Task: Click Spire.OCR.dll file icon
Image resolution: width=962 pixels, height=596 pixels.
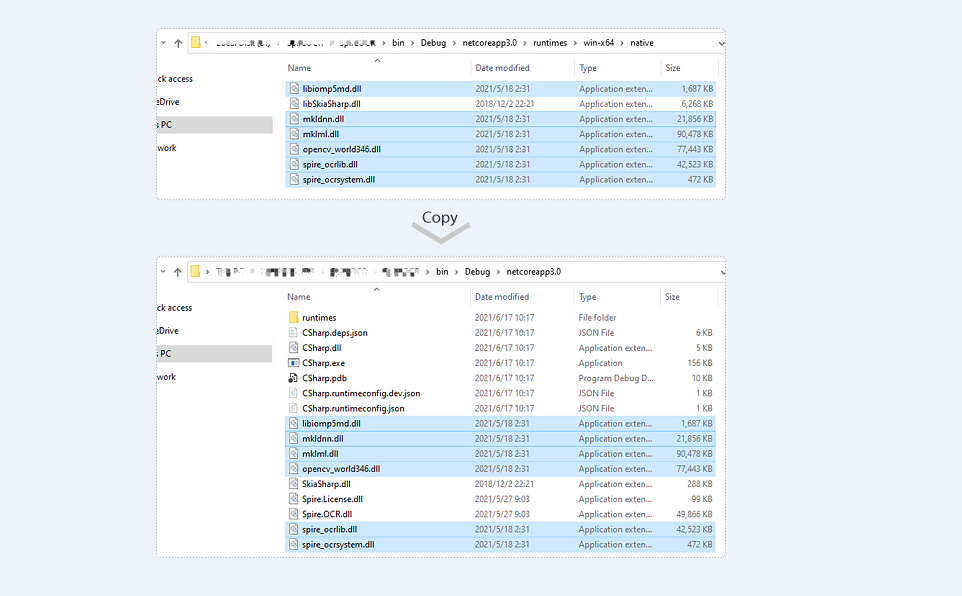Action: pyautogui.click(x=293, y=514)
